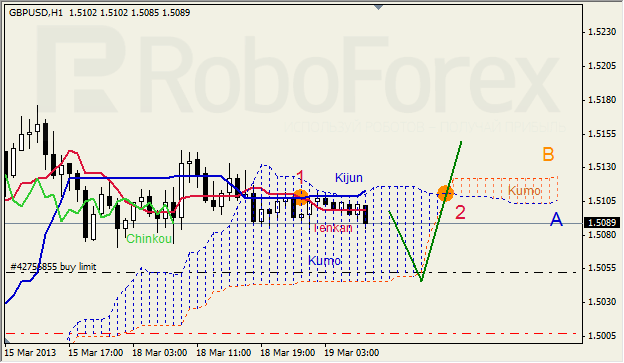Select the 1.5005 price axis label
624x363 pixels.
point(602,336)
